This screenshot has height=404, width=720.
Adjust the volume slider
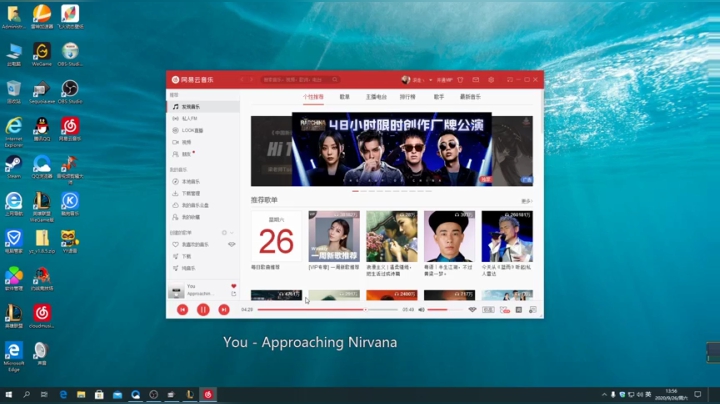[x=444, y=310]
